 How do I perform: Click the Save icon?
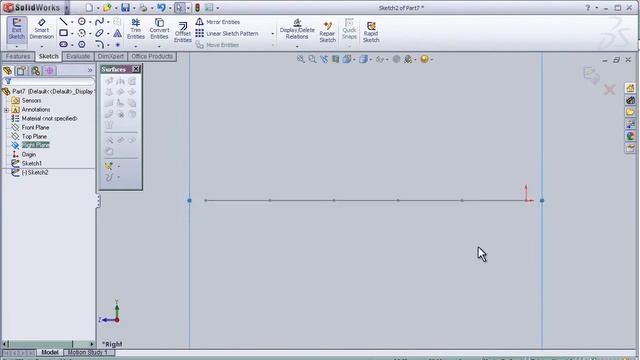[125, 7]
